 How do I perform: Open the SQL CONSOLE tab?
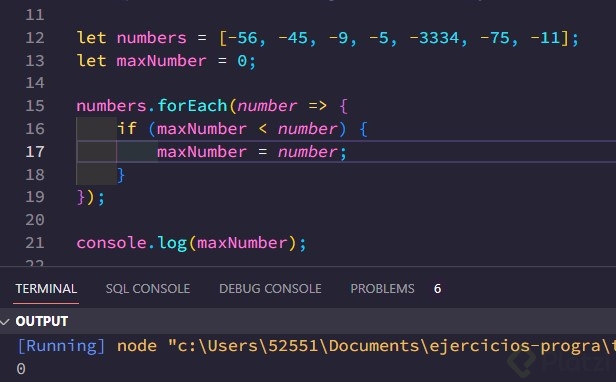pos(148,289)
